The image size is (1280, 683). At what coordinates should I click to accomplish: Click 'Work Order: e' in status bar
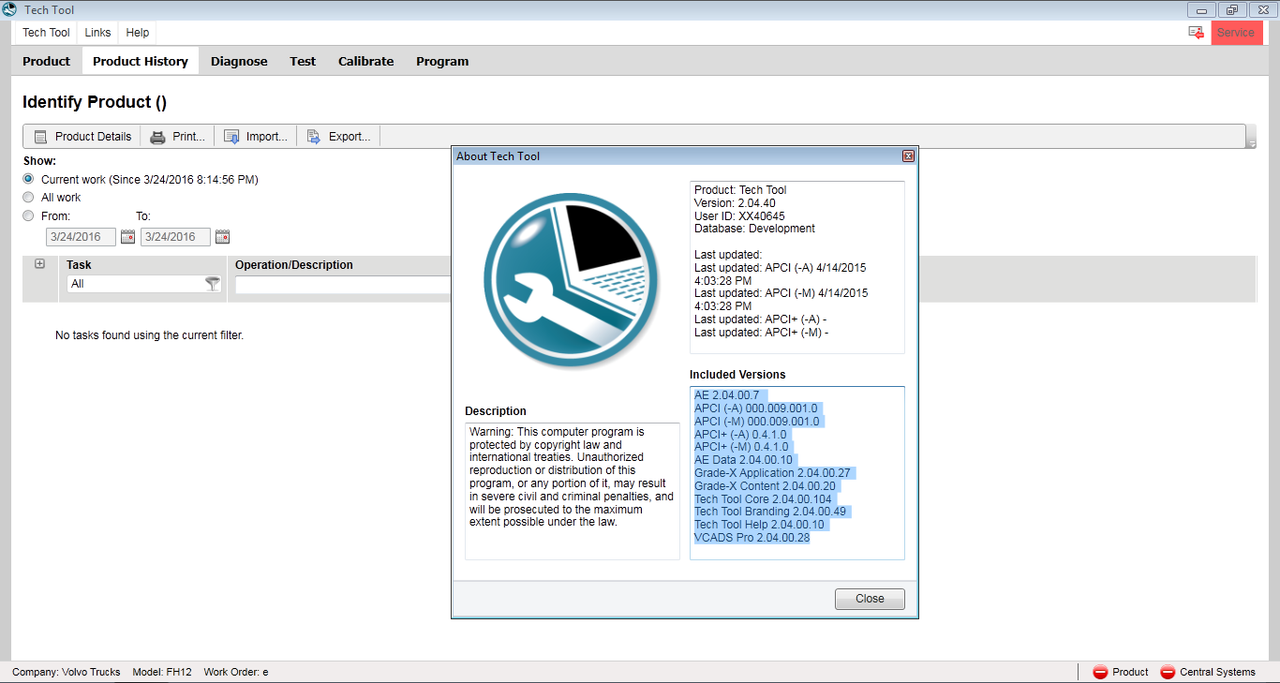tap(236, 672)
